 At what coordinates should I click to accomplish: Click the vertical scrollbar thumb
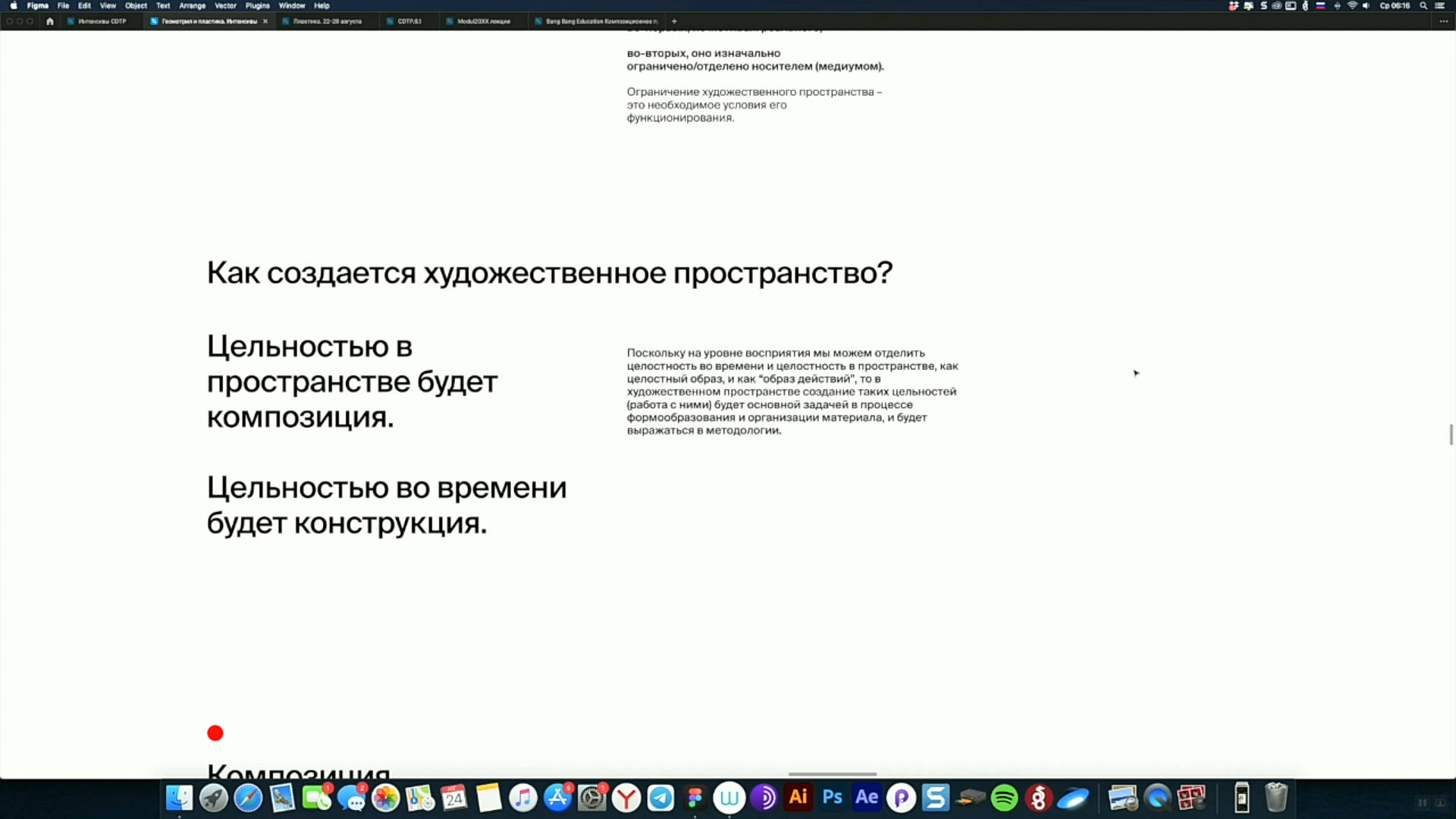tap(1451, 435)
